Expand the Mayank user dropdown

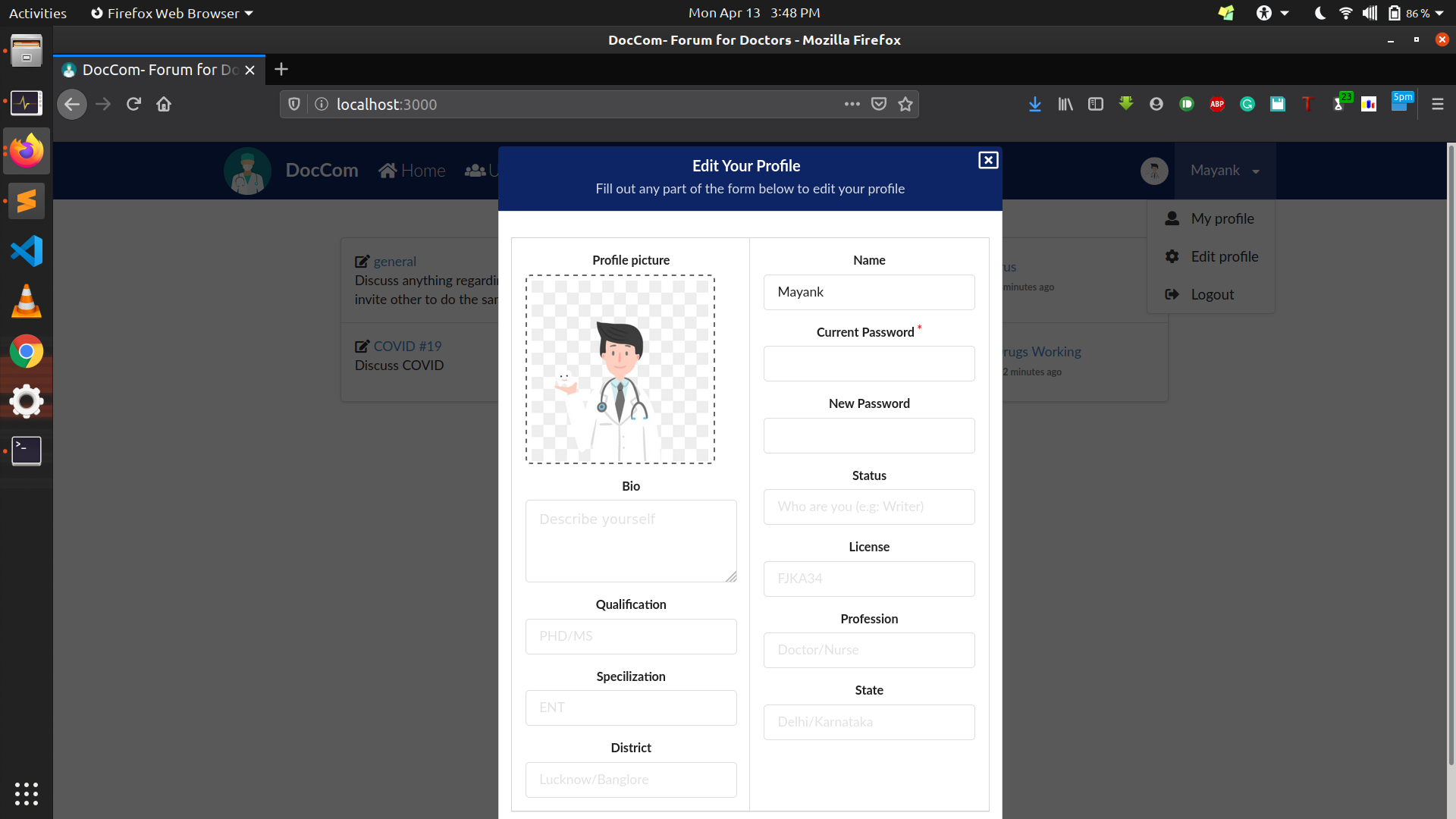coord(1225,171)
